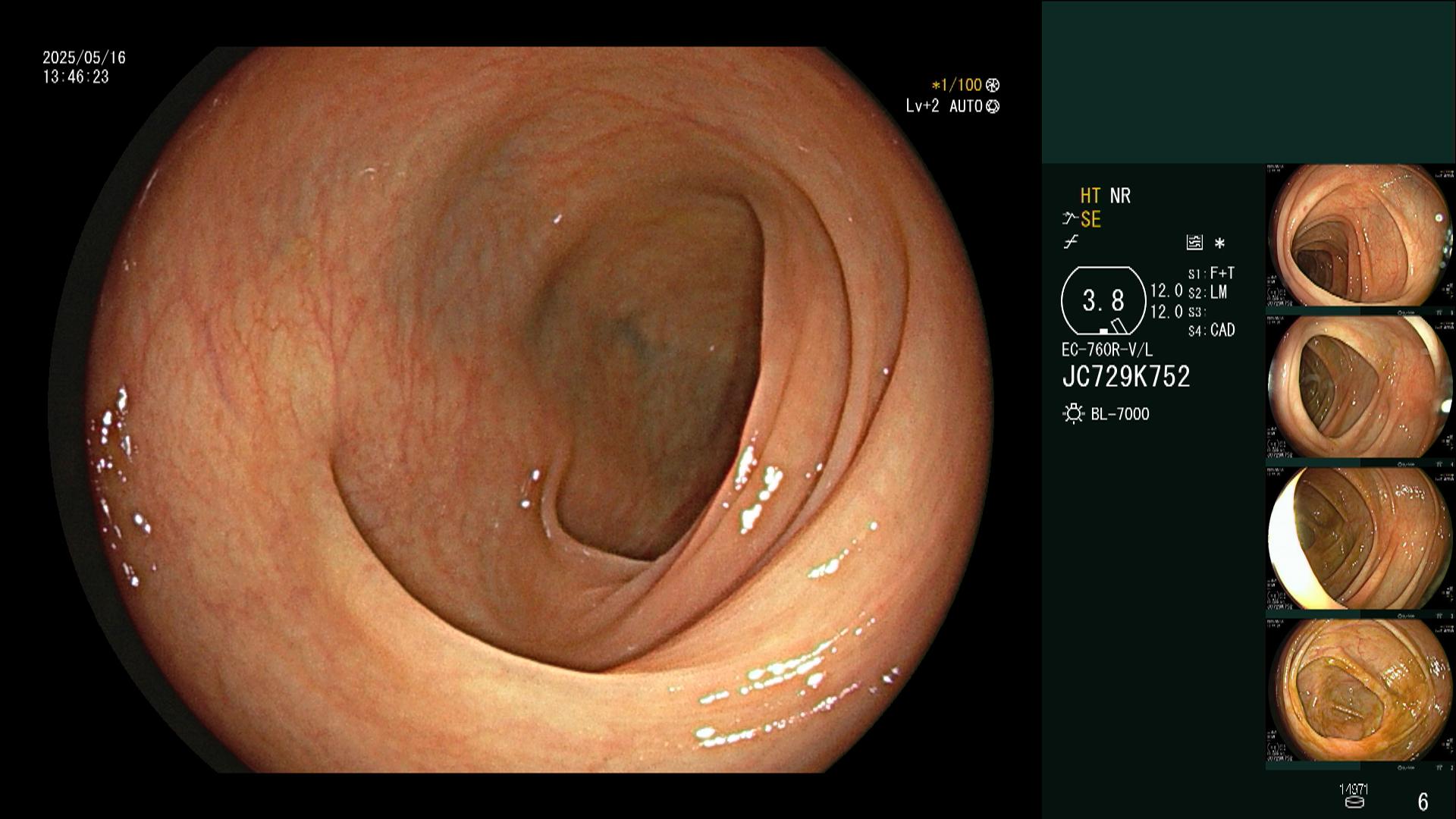Click the shutter speed *1/100 value
Viewport: 1456px width, 819px height.
click(x=957, y=85)
